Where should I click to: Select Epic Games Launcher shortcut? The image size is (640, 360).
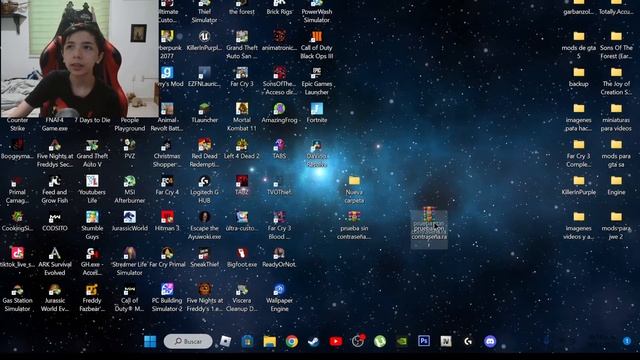(x=317, y=81)
